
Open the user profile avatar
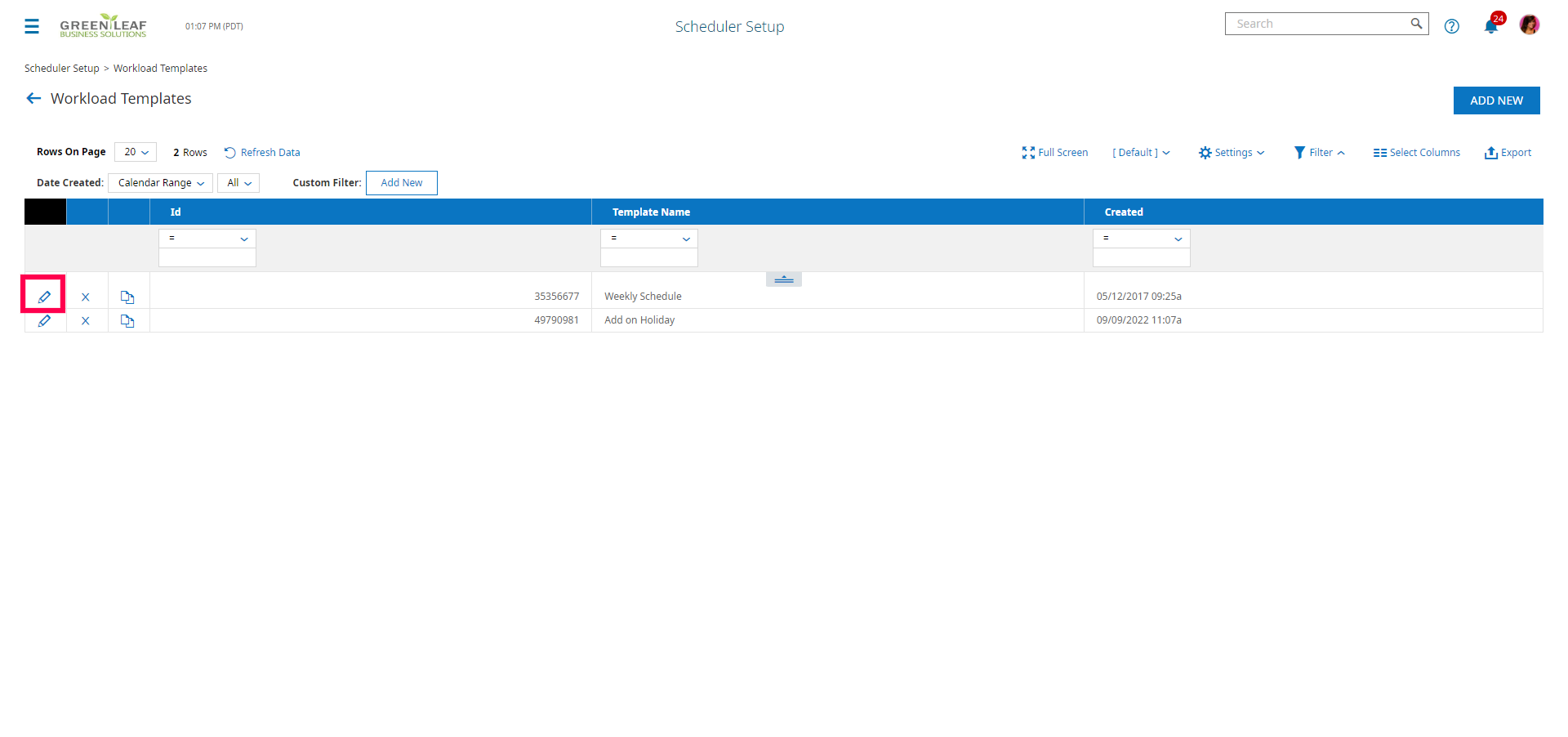1529,25
